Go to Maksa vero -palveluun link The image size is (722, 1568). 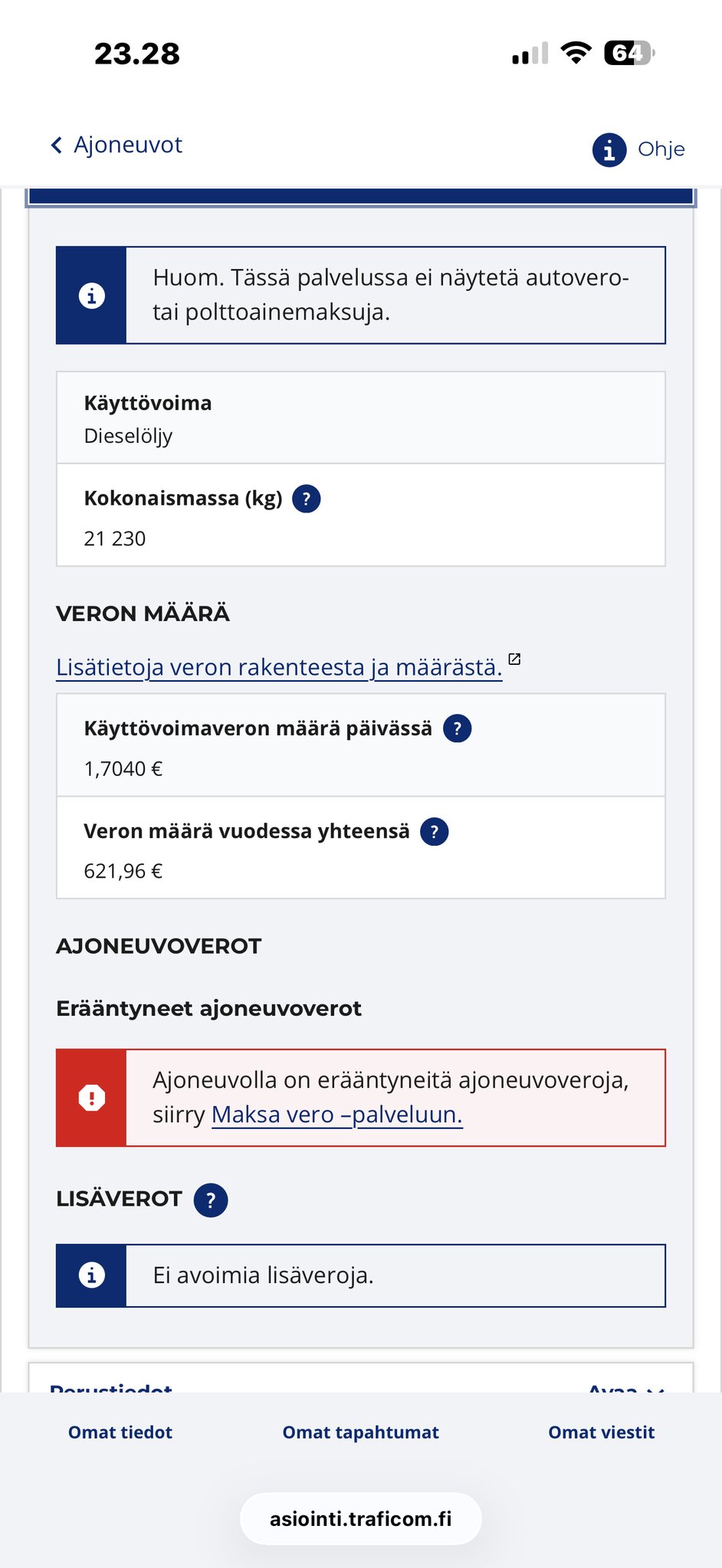point(337,1115)
